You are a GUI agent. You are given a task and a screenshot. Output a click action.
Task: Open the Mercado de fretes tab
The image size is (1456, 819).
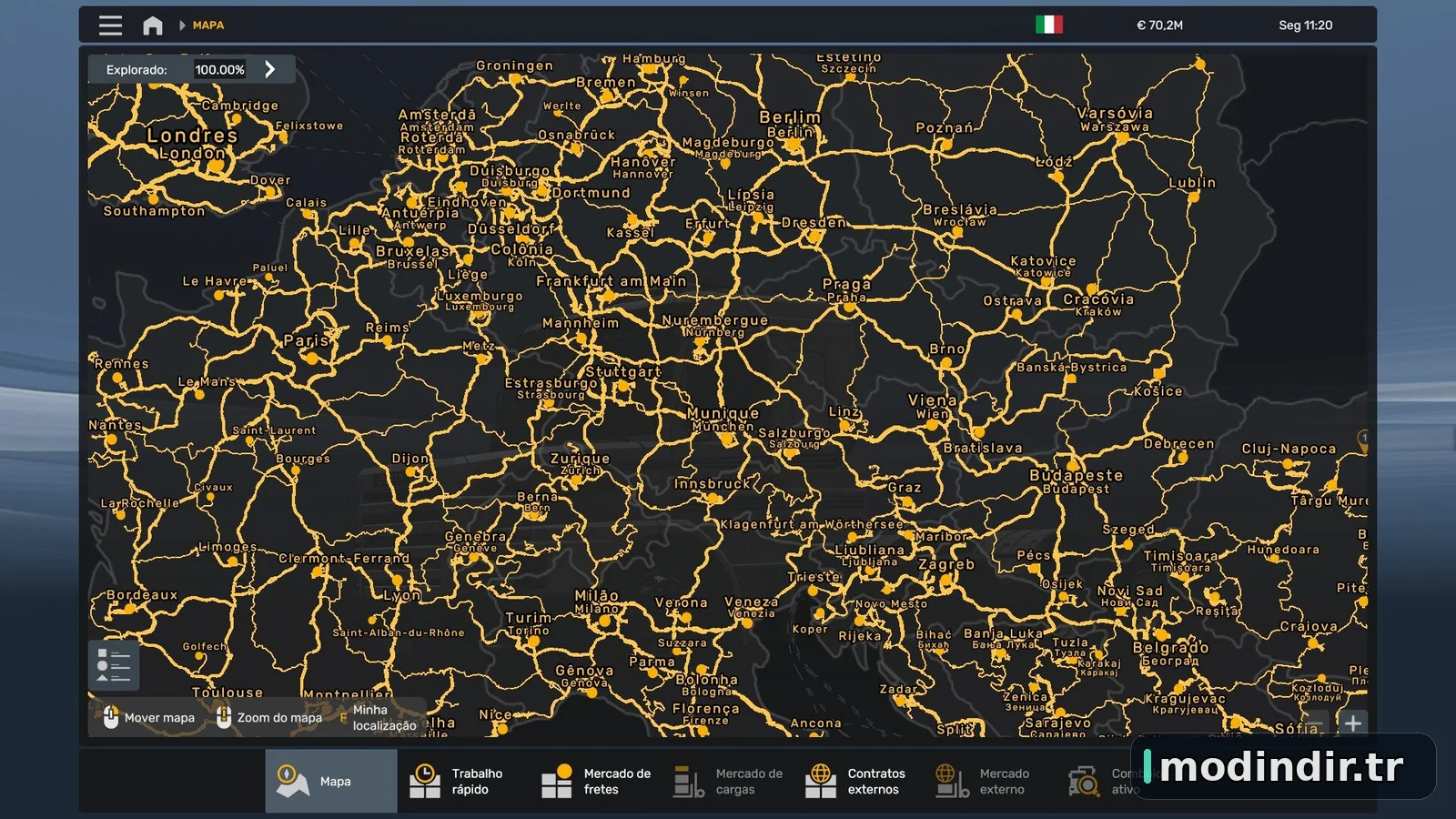pos(595,781)
